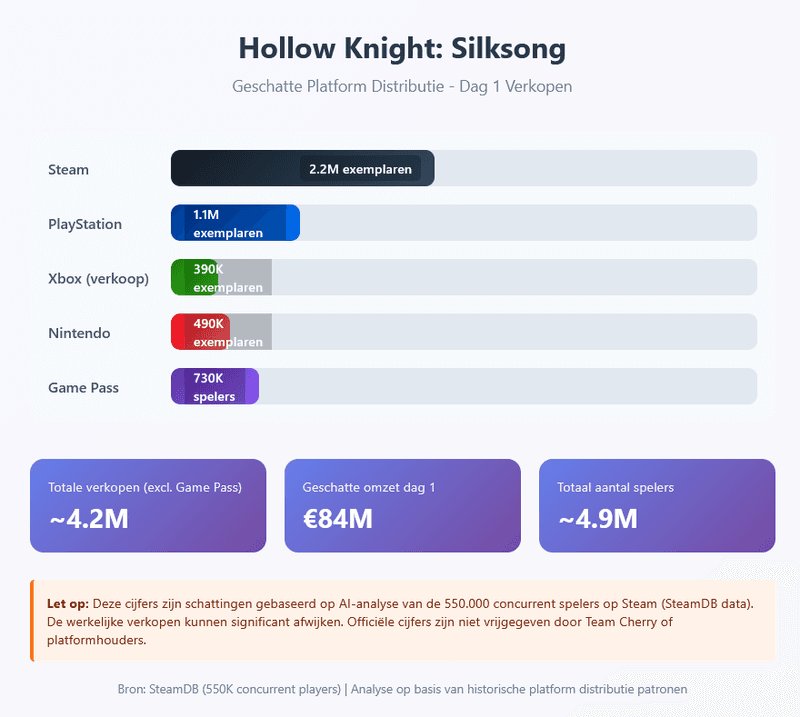The height and width of the screenshot is (717, 800).
Task: Open the Geschatte omzet dag 1 card
Action: click(402, 505)
